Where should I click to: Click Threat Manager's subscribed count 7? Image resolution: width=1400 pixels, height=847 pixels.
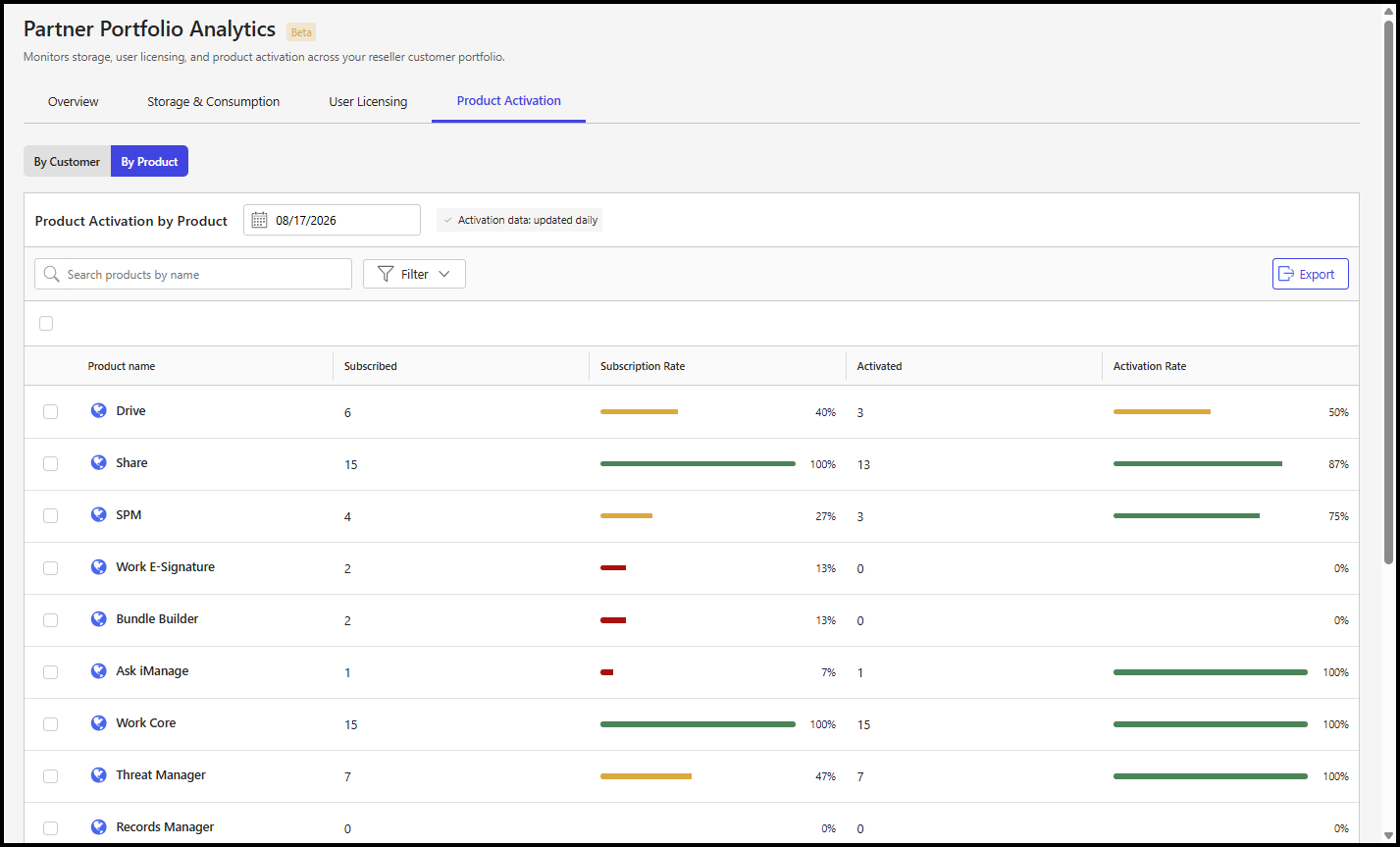pyautogui.click(x=348, y=776)
